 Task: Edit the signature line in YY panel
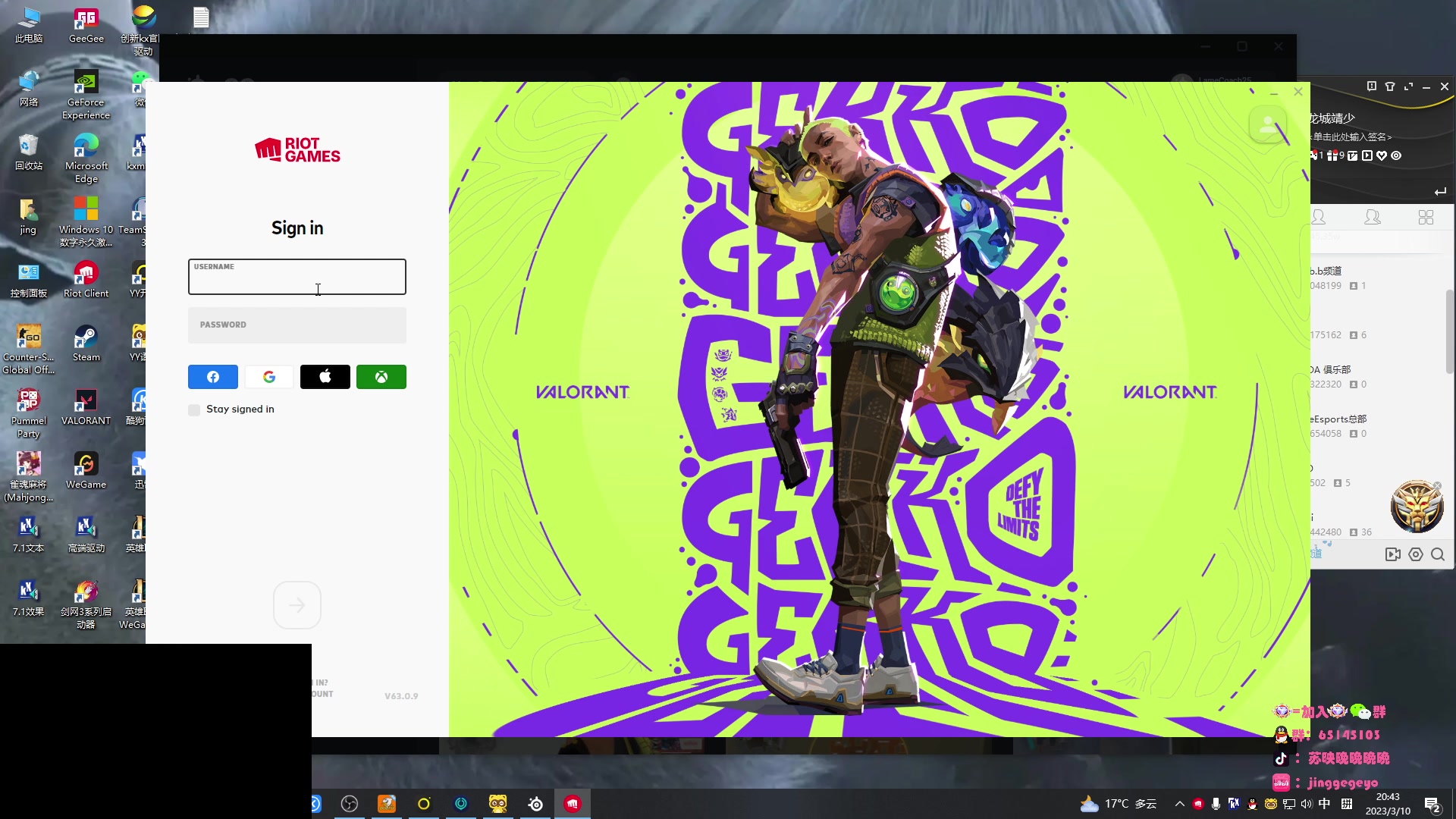[1352, 137]
